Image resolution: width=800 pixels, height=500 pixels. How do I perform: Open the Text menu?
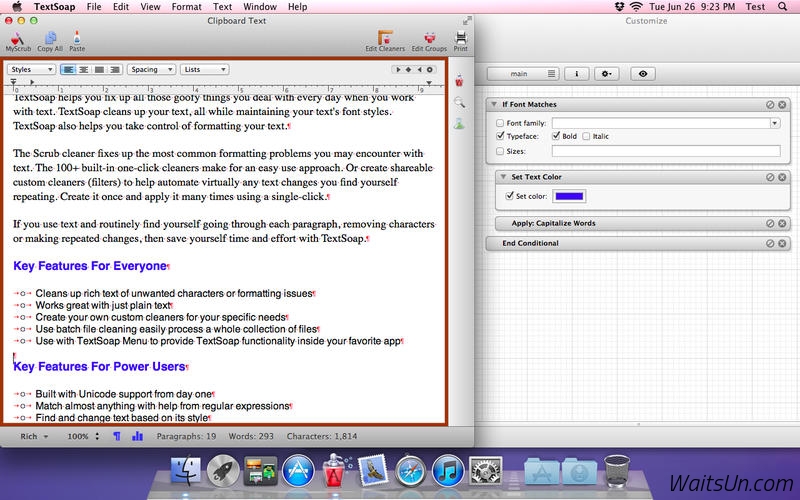pos(222,7)
